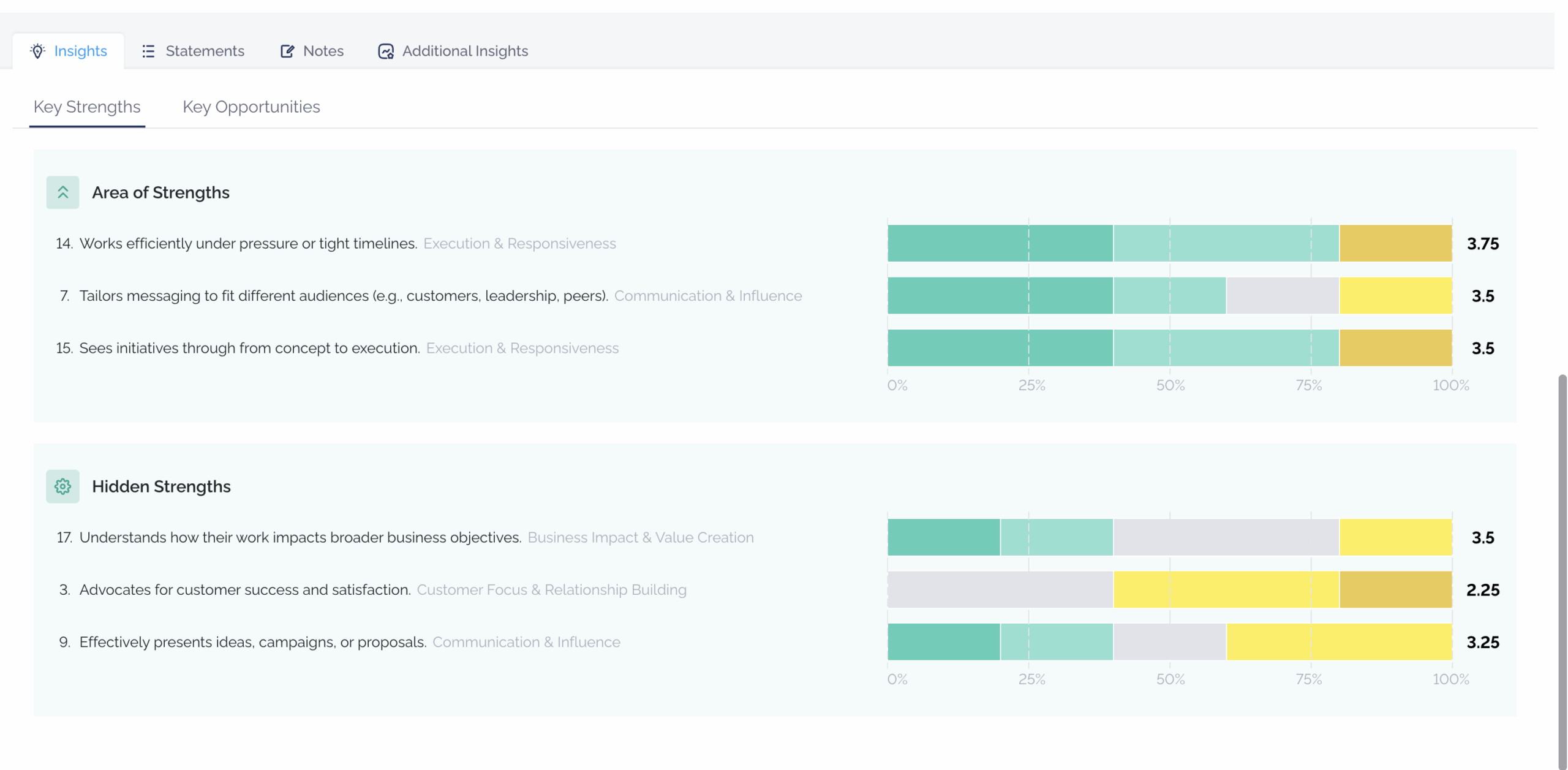Click the dark gold segment of statement 14's bar
This screenshot has width=1568, height=770.
[1395, 243]
